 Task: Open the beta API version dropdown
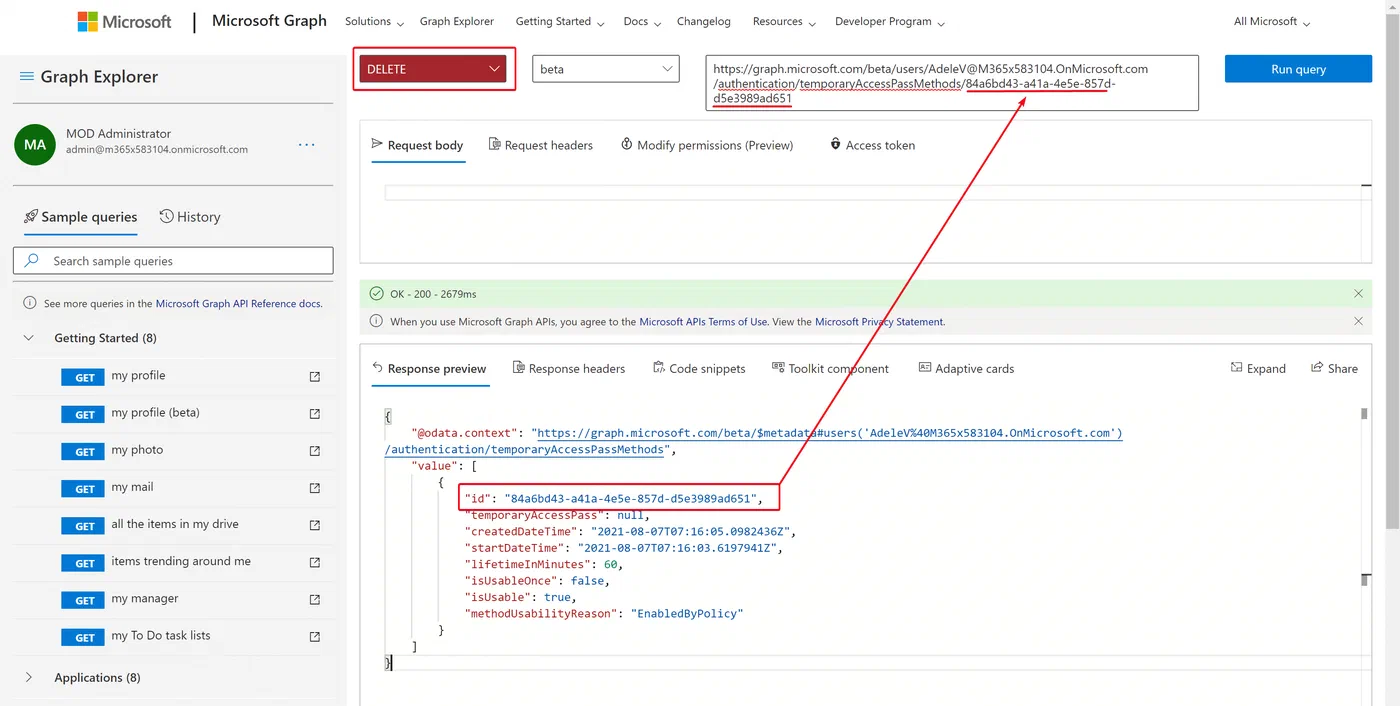605,69
